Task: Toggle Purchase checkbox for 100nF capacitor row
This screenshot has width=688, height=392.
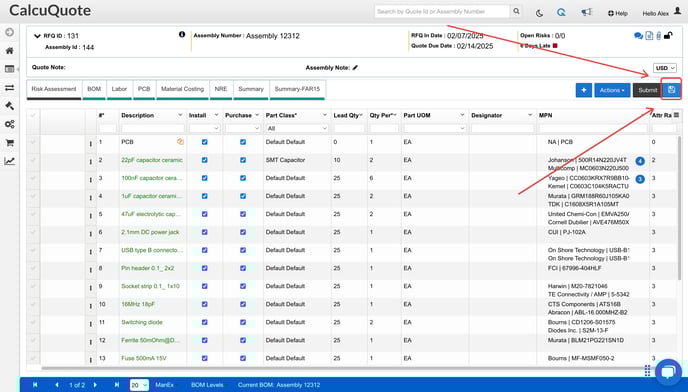Action: click(x=243, y=178)
